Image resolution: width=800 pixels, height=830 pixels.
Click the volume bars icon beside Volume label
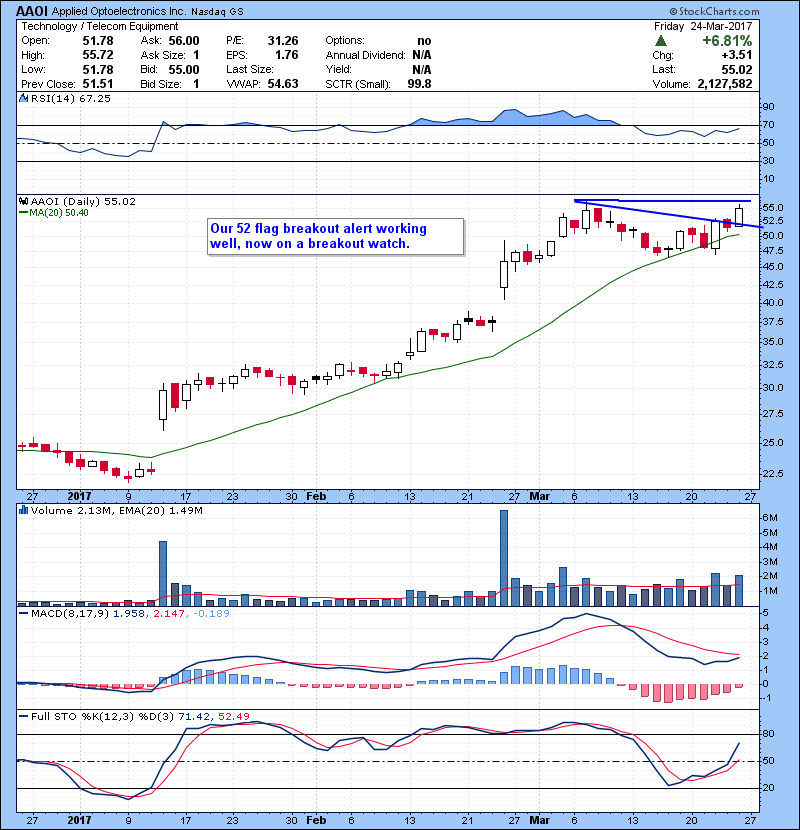(x=23, y=510)
